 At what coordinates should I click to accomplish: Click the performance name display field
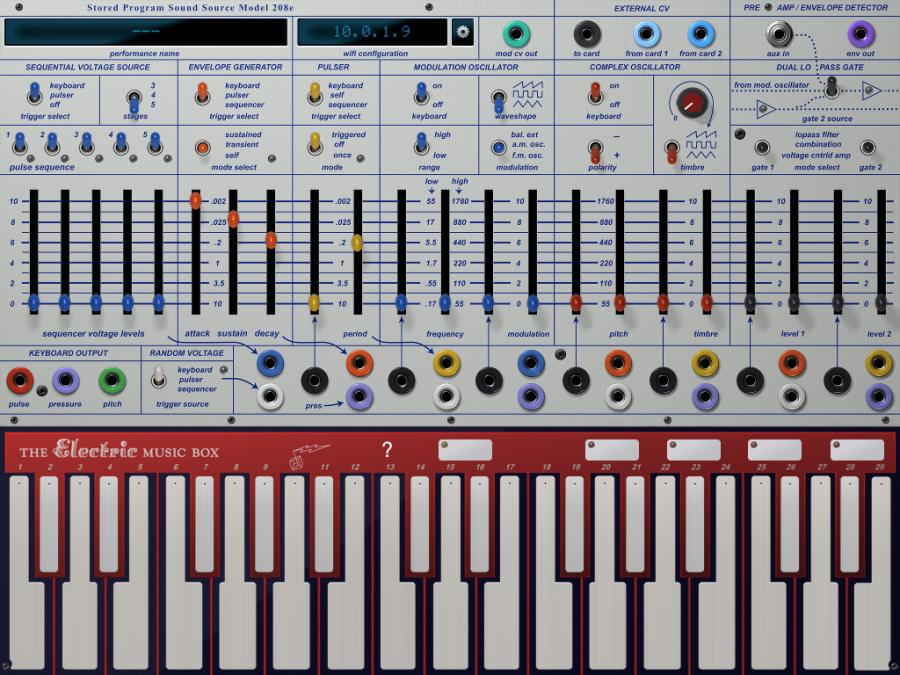(x=146, y=32)
